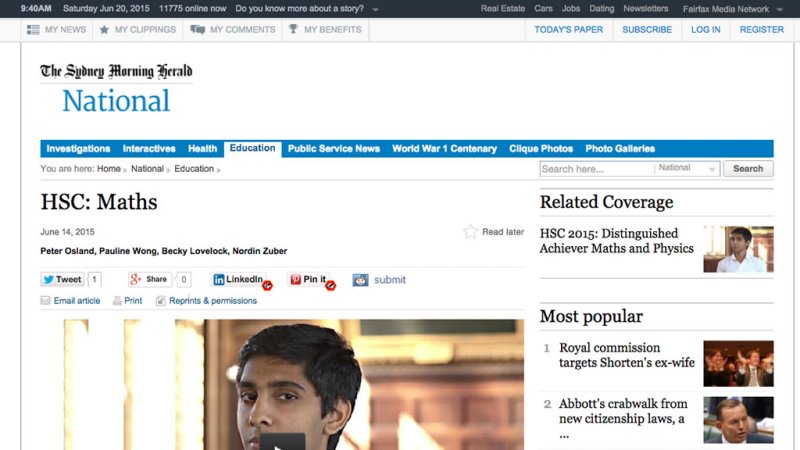Open My News list icon
The image size is (800, 450).
point(33,30)
